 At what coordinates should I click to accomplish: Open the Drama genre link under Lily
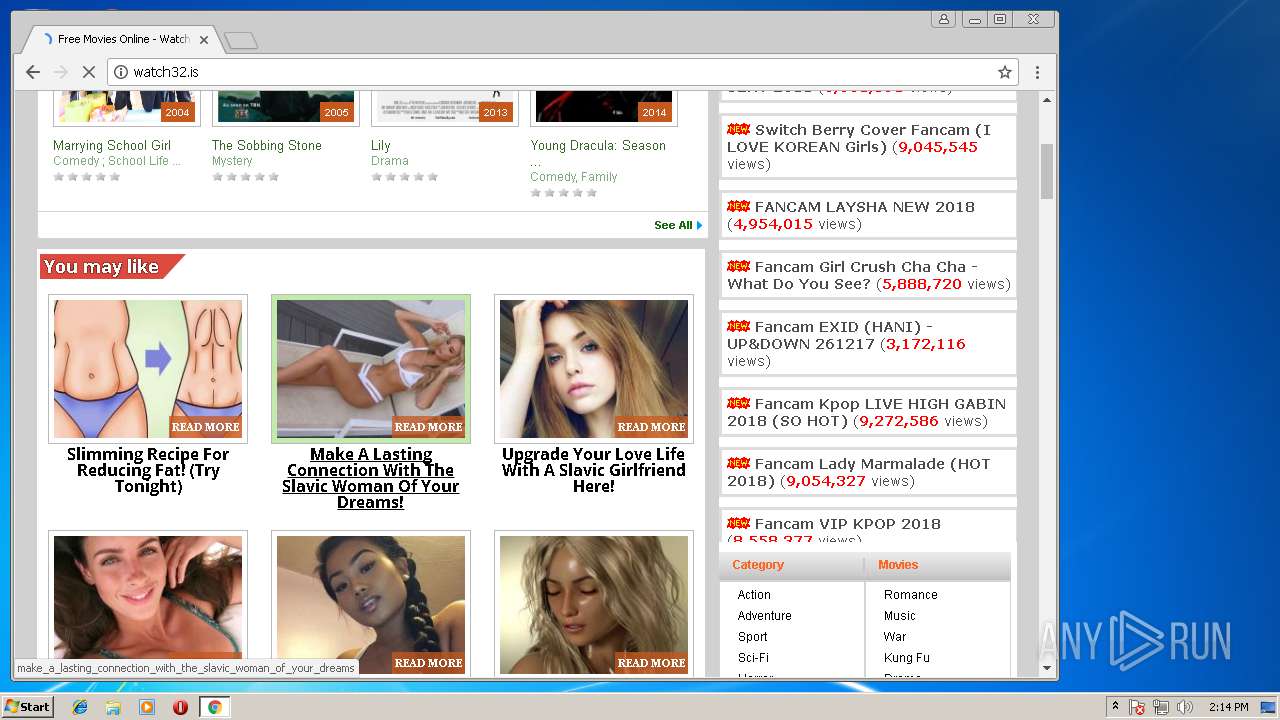[x=390, y=161]
